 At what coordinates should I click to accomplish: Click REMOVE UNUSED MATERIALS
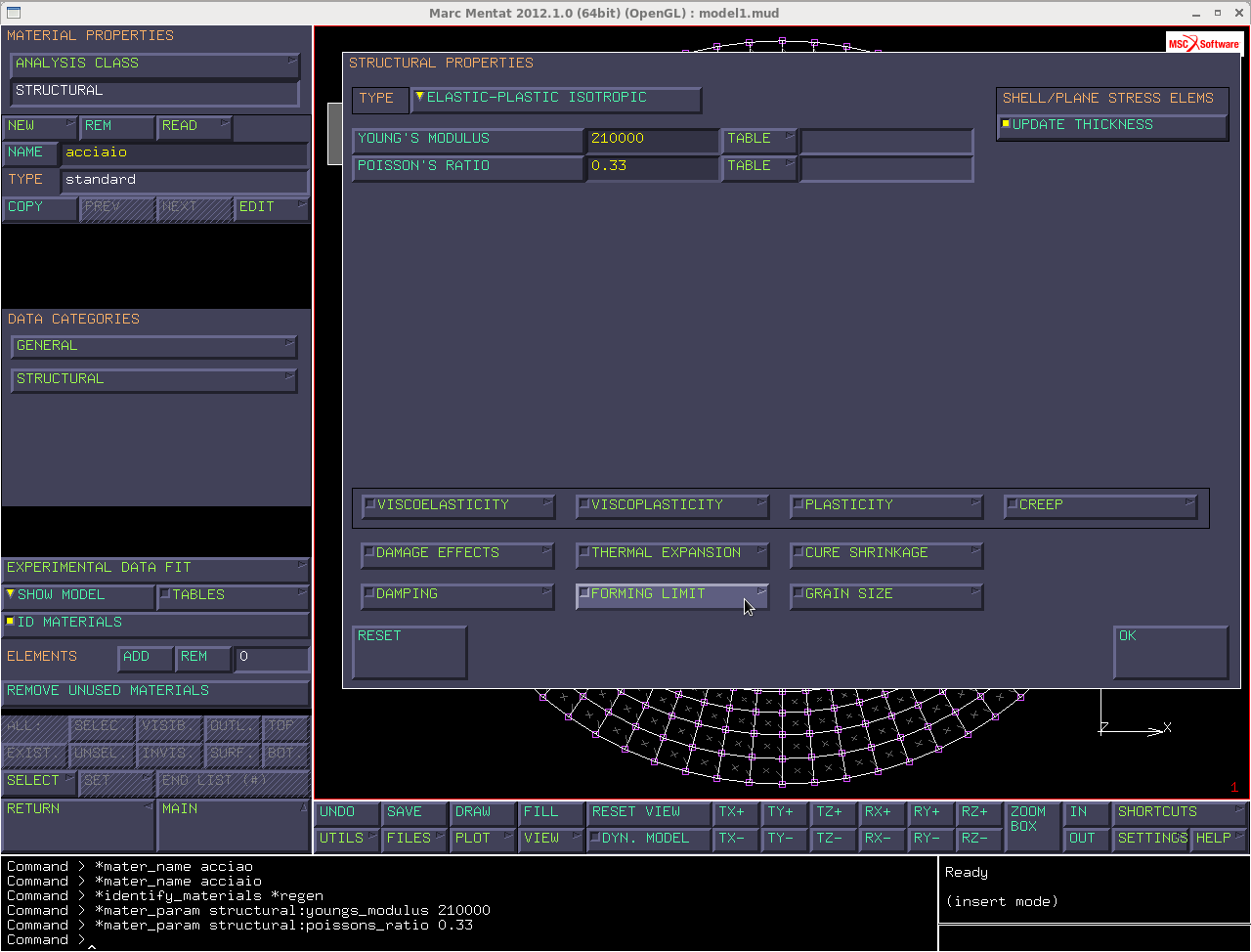pos(155,693)
